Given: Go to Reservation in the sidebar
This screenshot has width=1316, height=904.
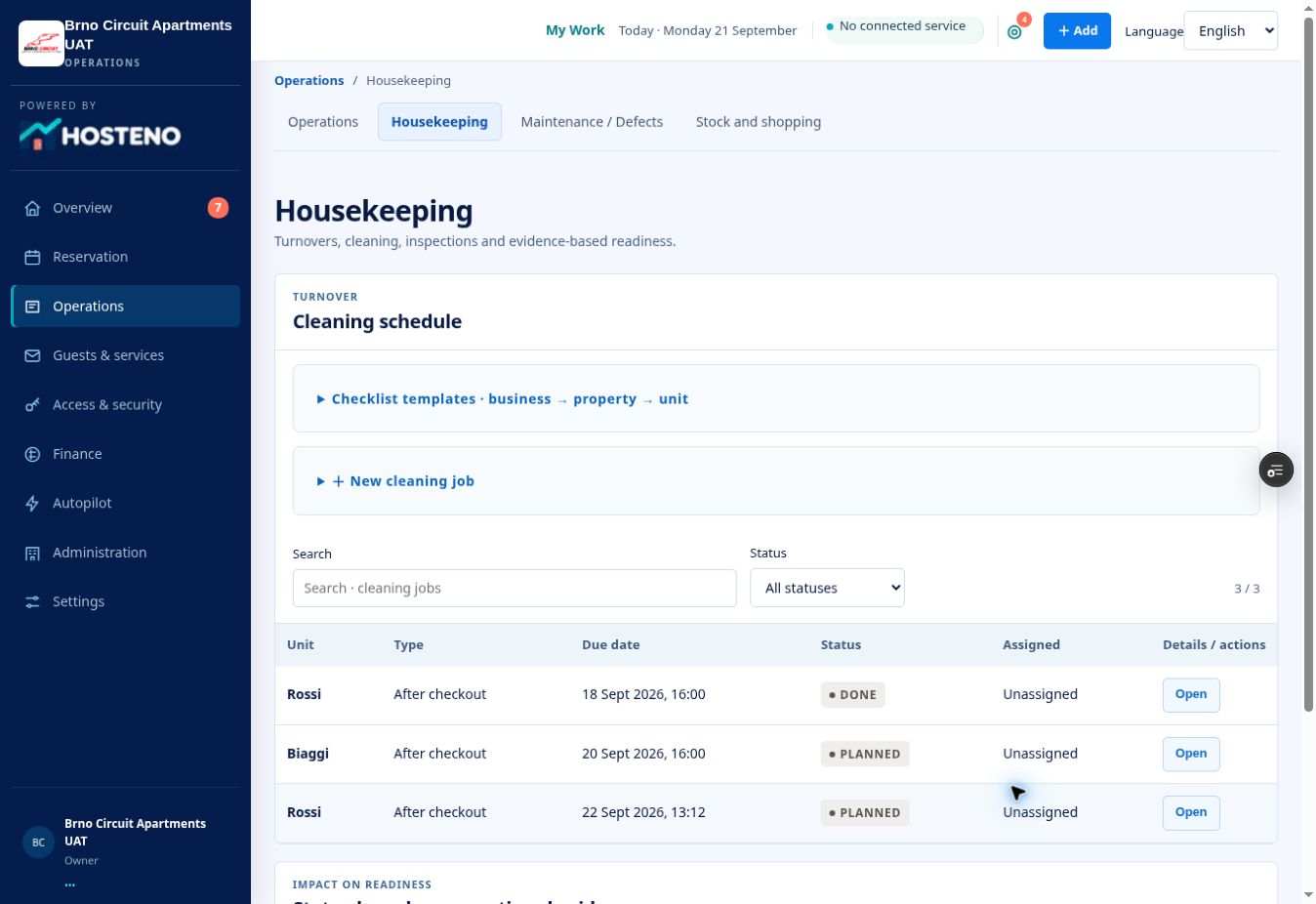Looking at the screenshot, I should tap(125, 257).
